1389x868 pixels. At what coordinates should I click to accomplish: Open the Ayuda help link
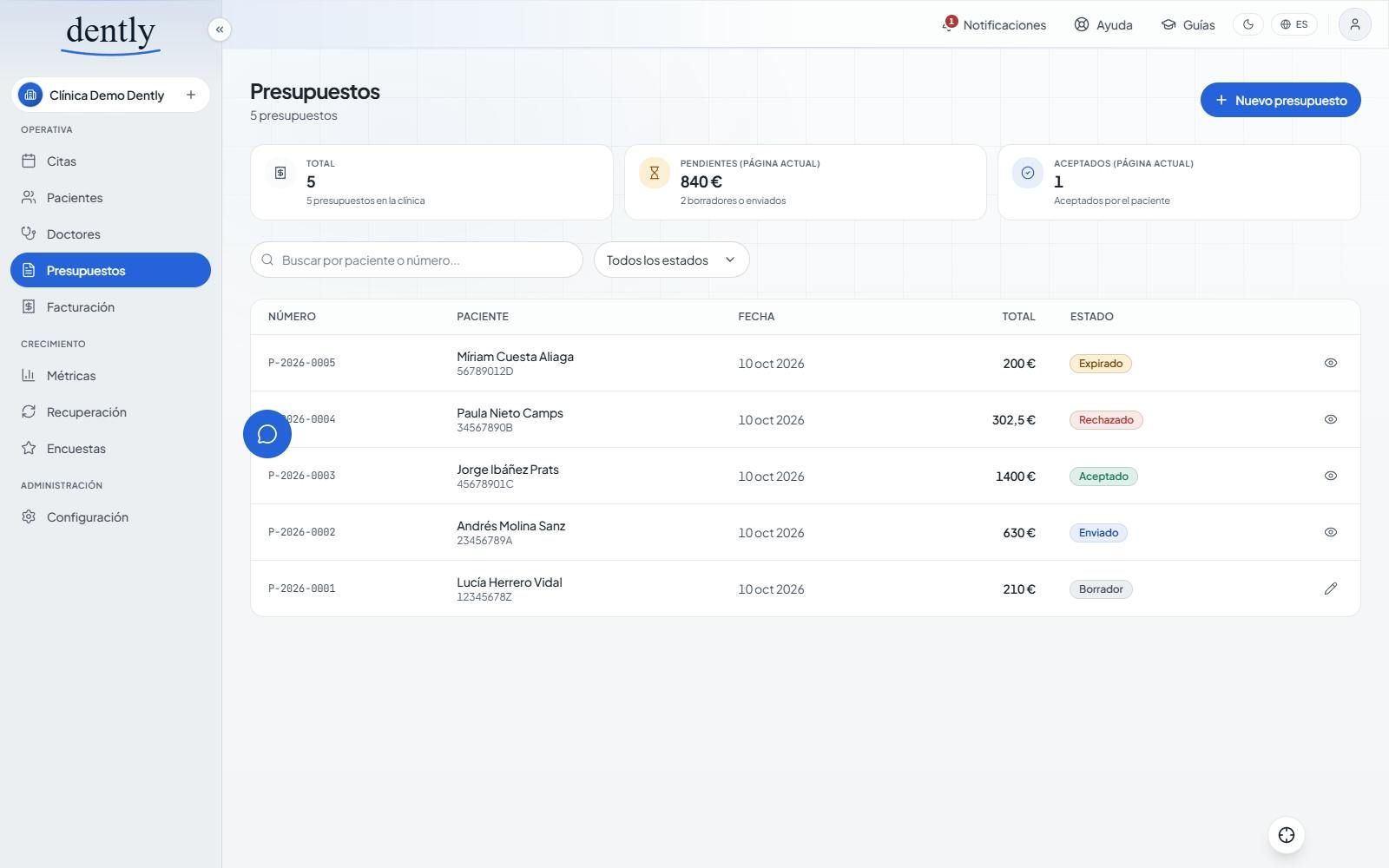(1103, 24)
